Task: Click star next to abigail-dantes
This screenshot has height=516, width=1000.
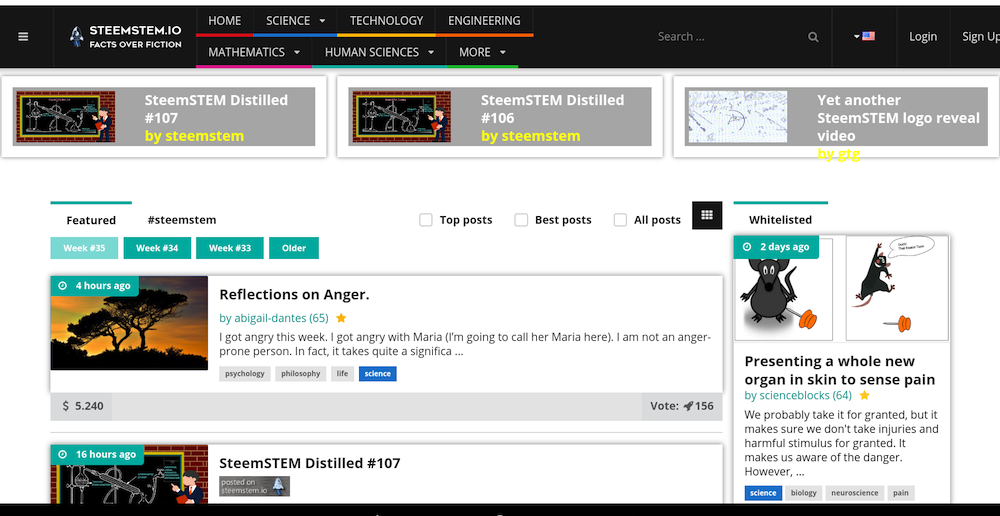Action: point(341,318)
